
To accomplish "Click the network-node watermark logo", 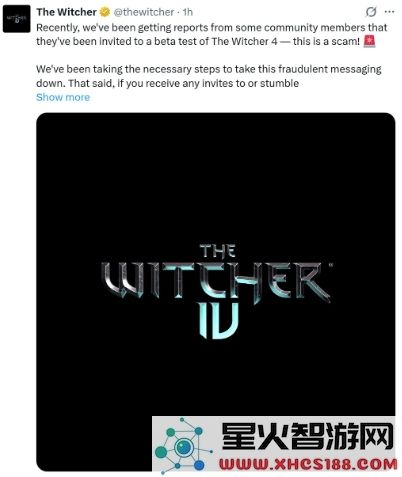I will click(184, 446).
